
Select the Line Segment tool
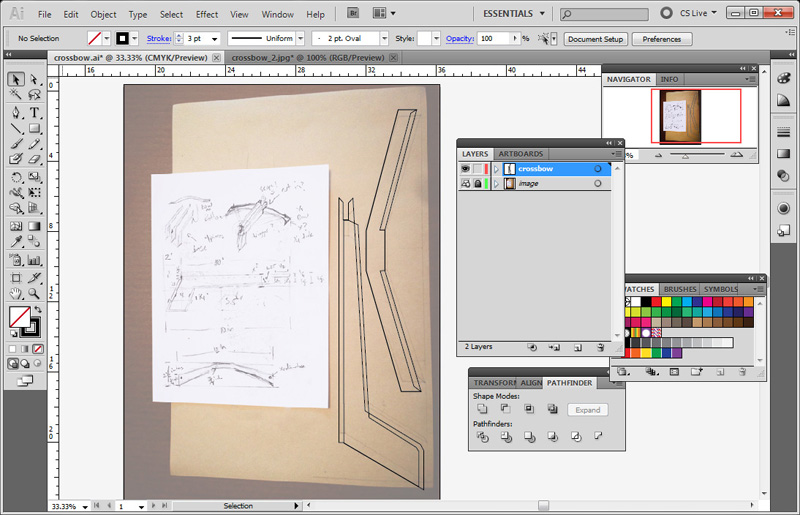click(x=16, y=128)
